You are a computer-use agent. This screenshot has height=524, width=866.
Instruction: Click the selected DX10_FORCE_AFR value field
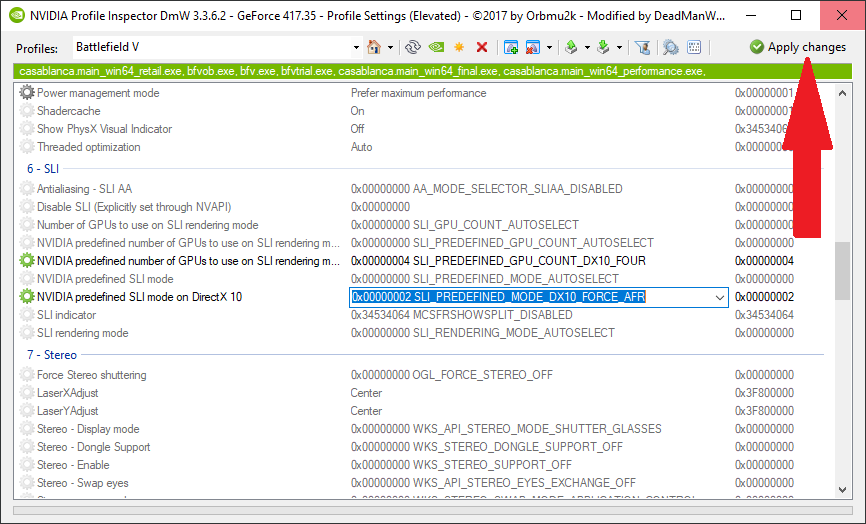(498, 297)
